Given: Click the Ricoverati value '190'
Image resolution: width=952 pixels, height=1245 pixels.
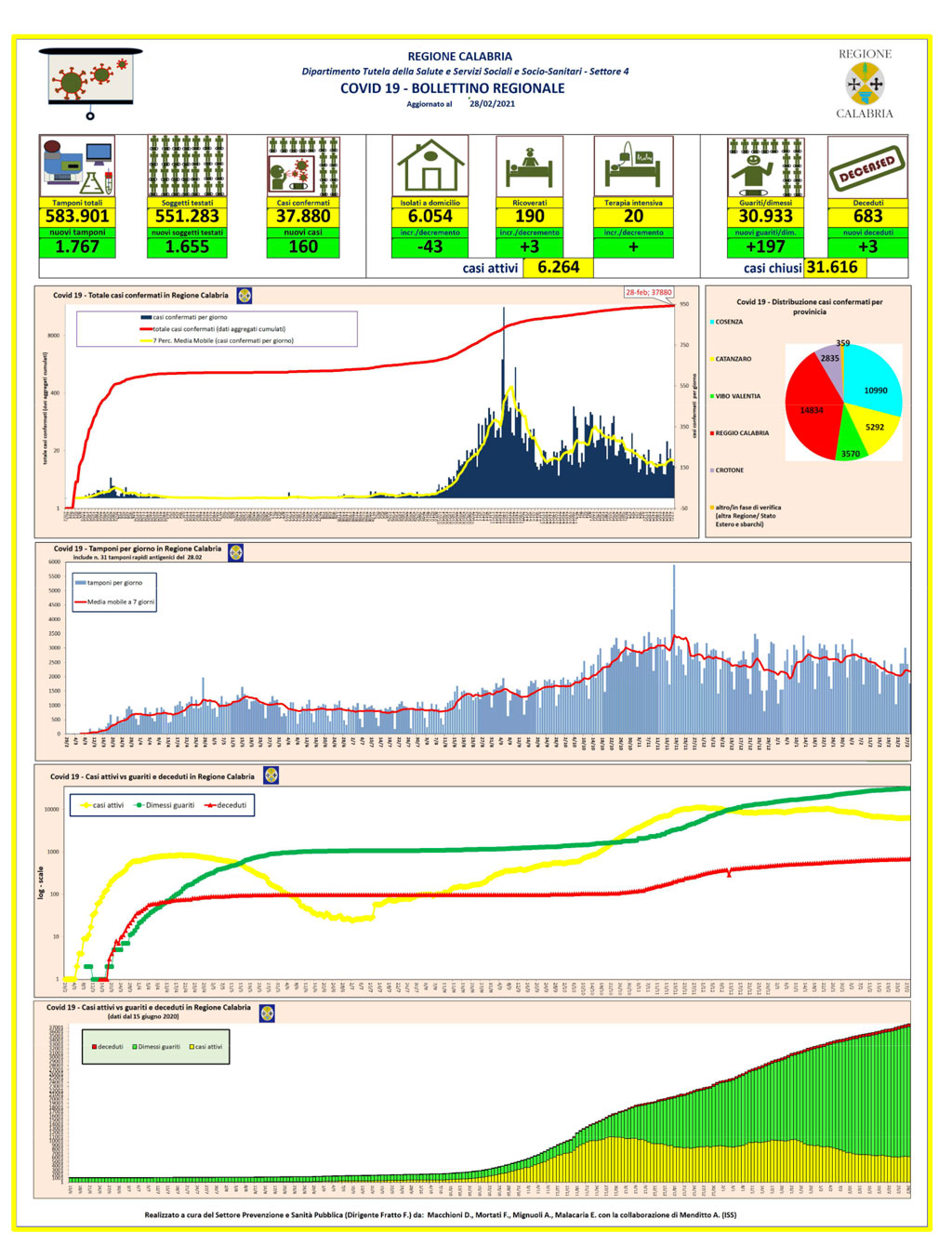Looking at the screenshot, I should coord(530,217).
